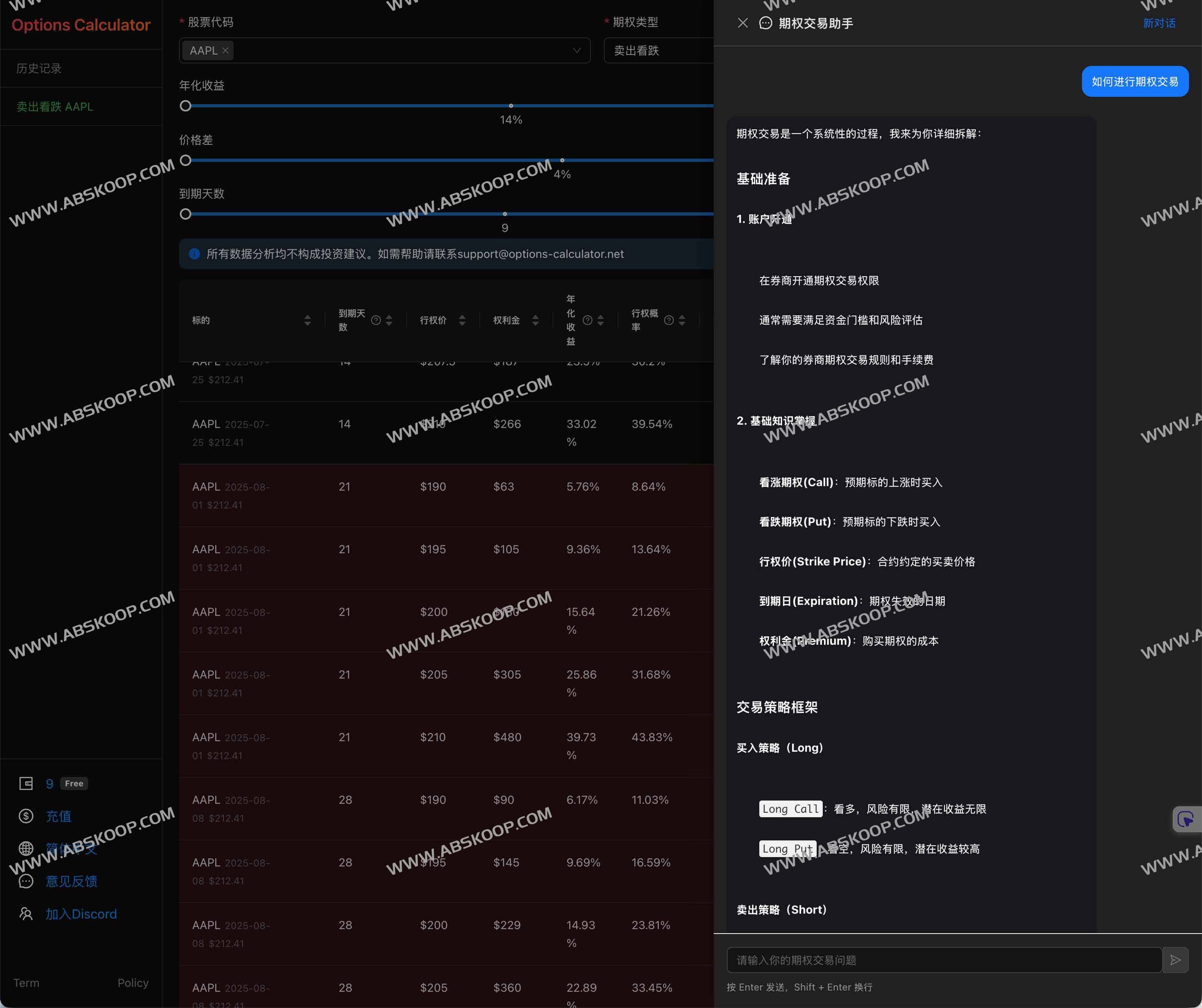Click help icon beside 行权概率 column
The image size is (1202, 1008).
point(668,321)
